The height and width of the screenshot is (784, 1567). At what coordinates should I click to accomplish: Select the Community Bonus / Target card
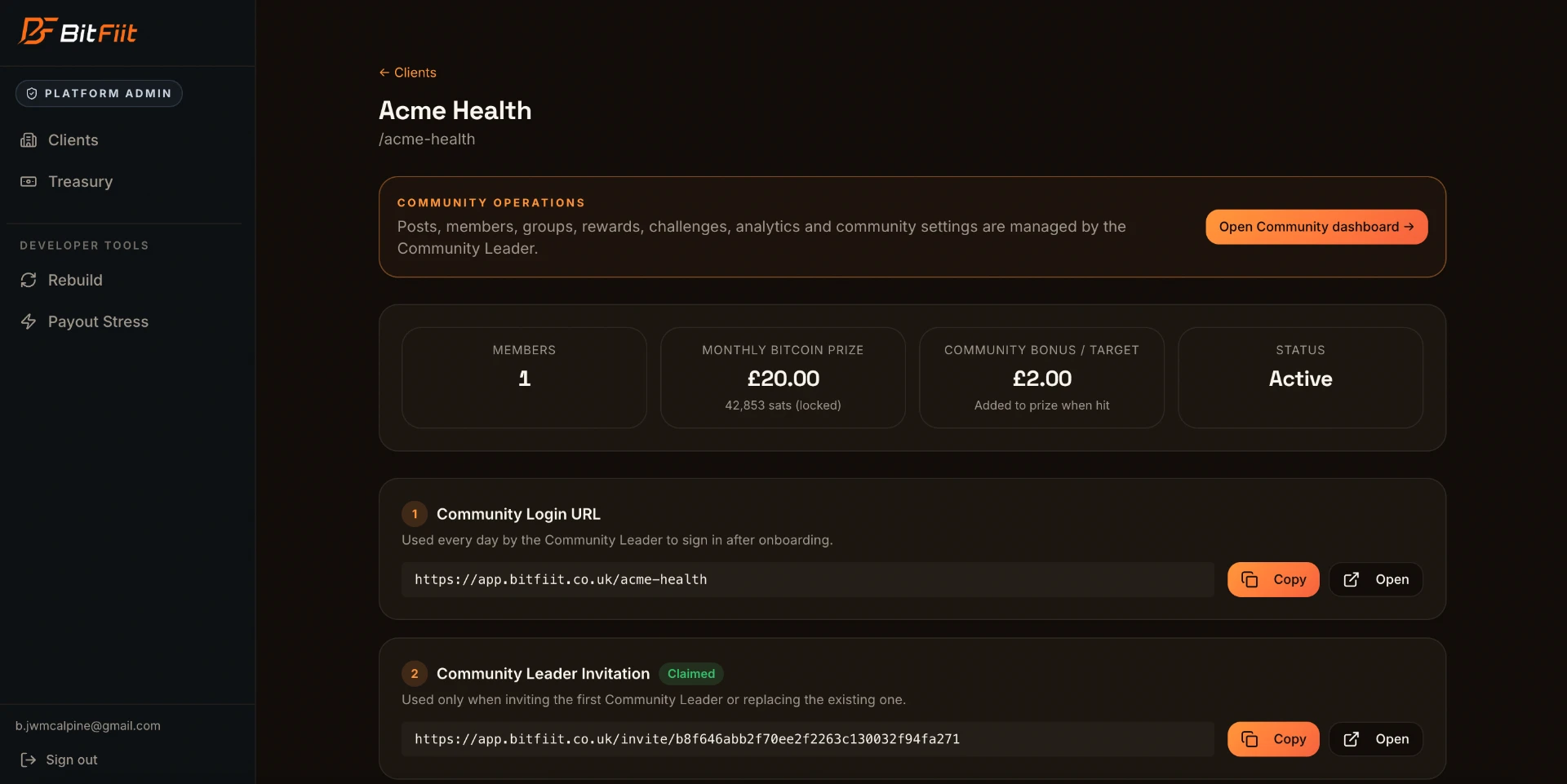1041,378
